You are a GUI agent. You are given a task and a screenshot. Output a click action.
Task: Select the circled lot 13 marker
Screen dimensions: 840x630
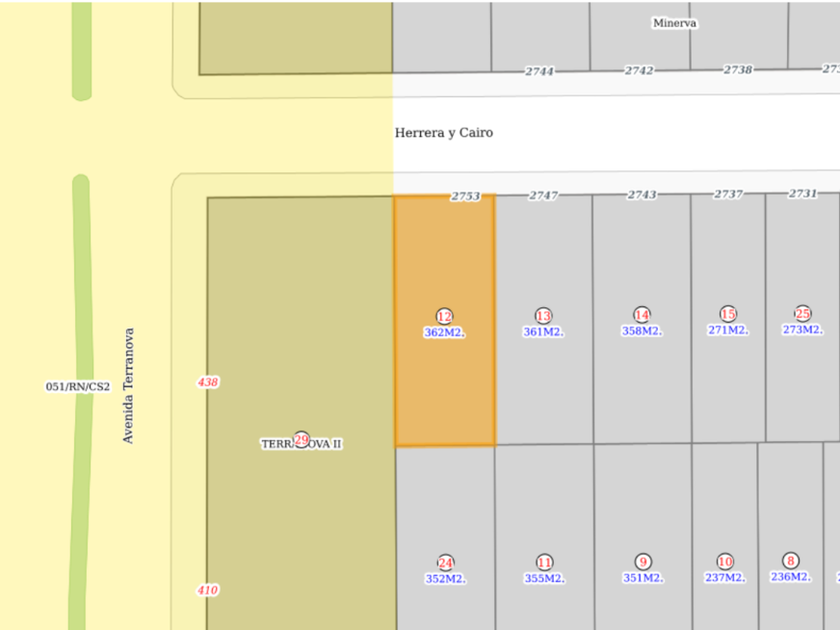[543, 315]
